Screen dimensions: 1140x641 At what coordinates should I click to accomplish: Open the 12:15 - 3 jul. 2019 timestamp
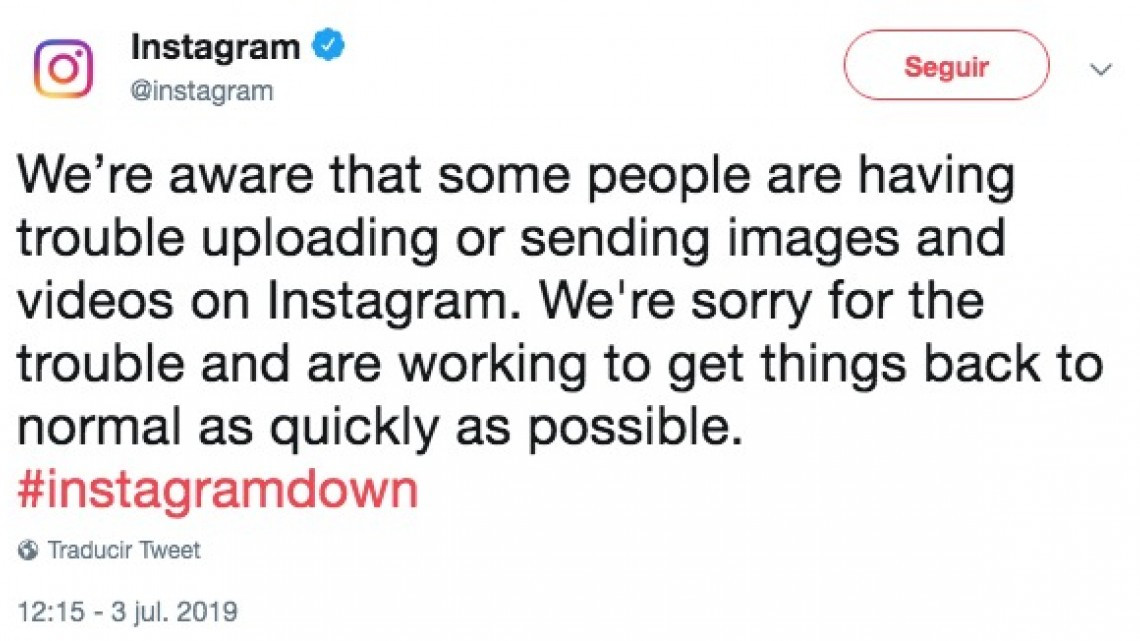[127, 609]
